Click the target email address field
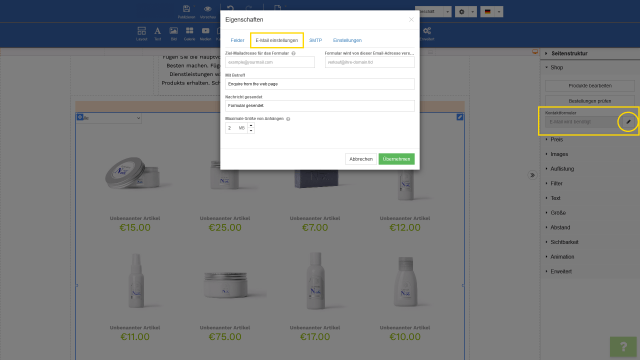Viewport: 640px width, 360px height. pyautogui.click(x=270, y=62)
